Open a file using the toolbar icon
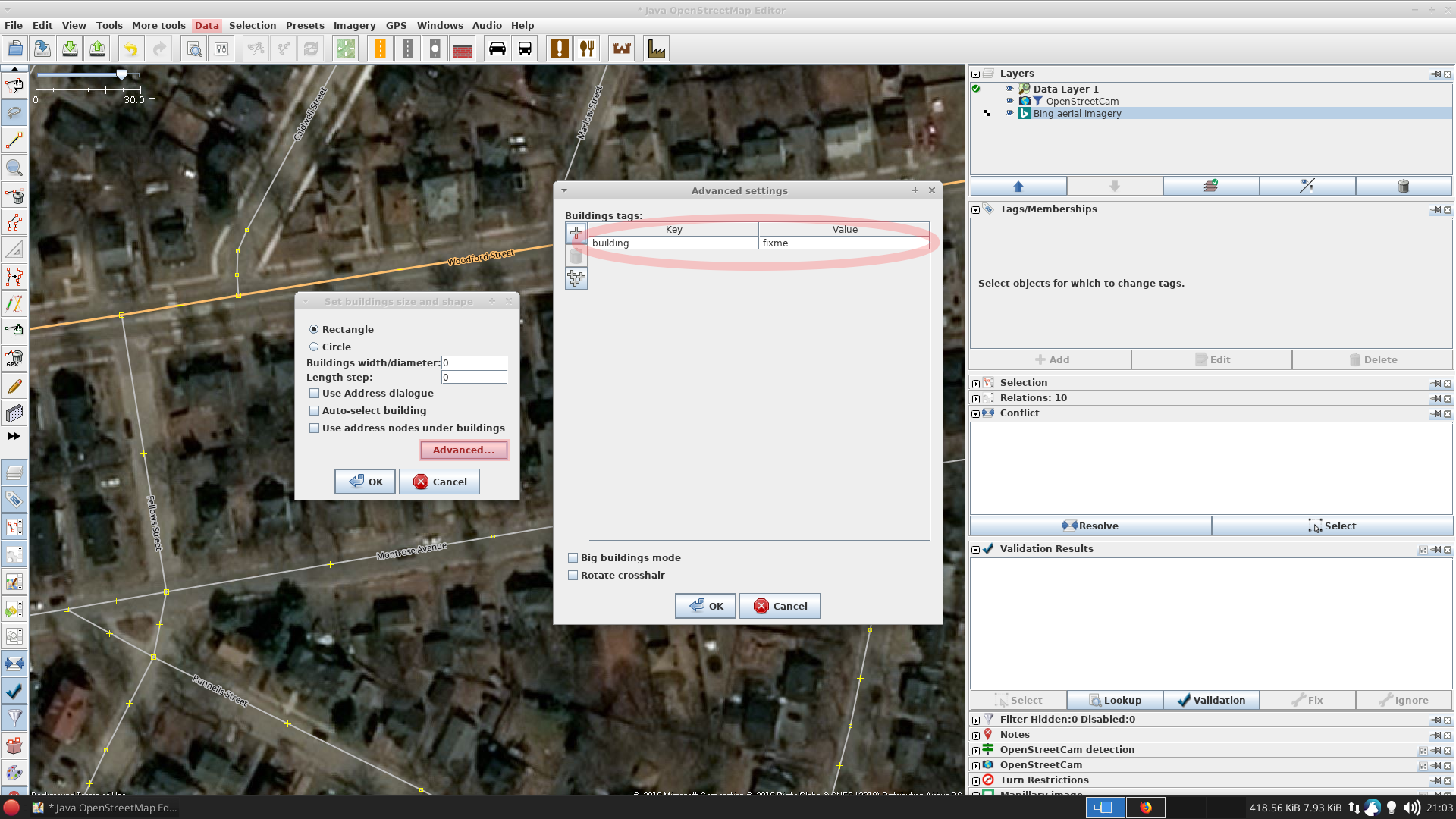The width and height of the screenshot is (1456, 819). pyautogui.click(x=15, y=48)
